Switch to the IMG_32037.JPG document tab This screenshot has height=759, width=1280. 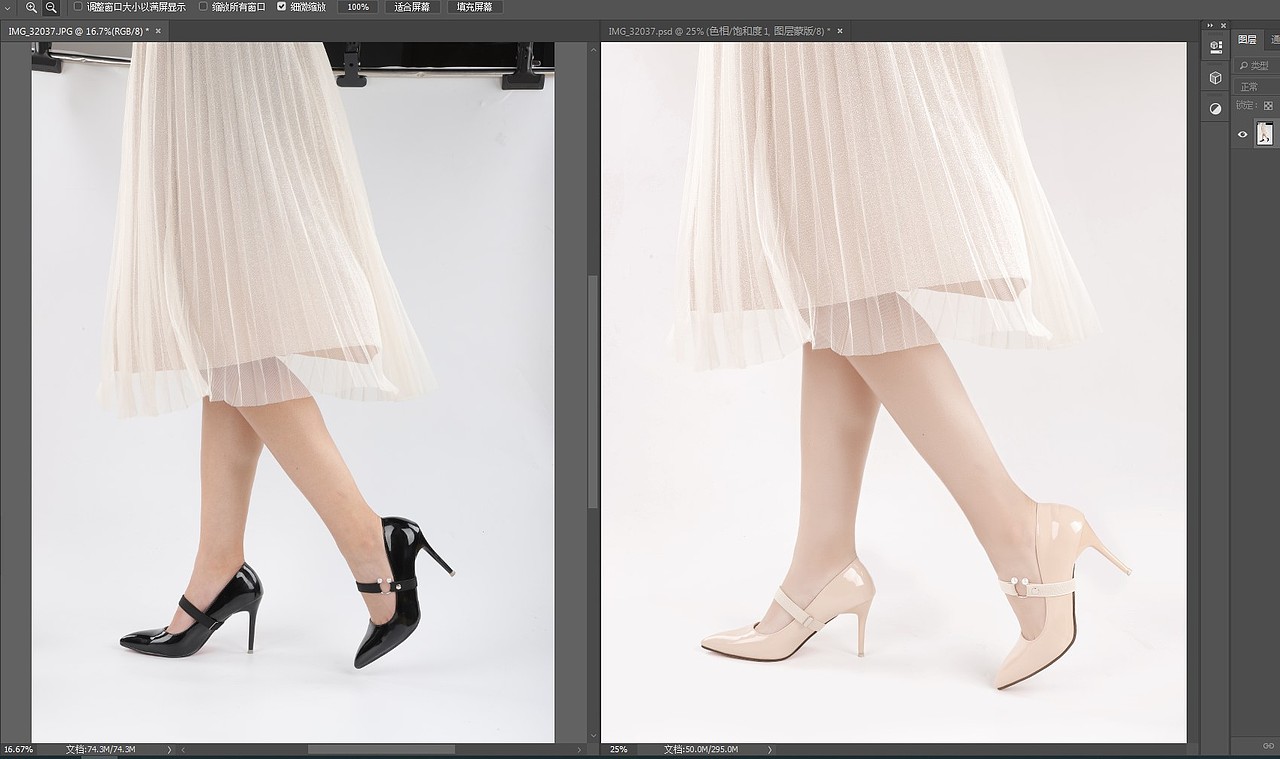point(78,31)
